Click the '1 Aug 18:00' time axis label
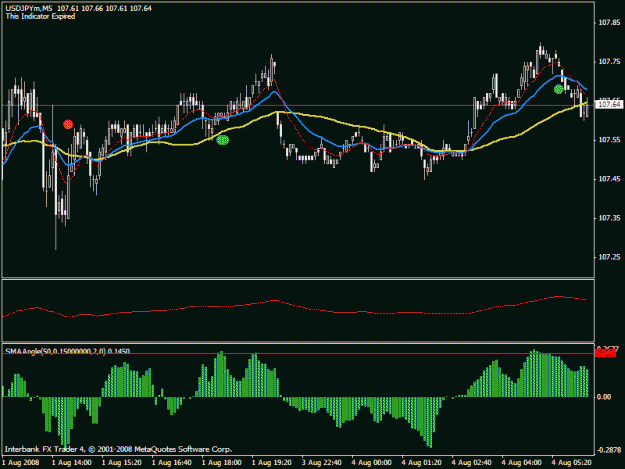 coord(222,463)
